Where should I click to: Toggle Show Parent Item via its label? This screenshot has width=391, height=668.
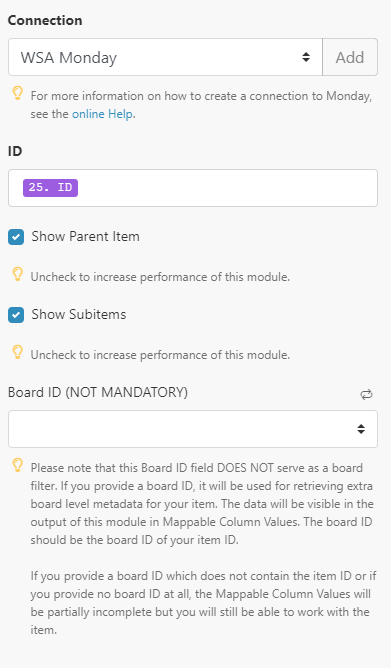pyautogui.click(x=85, y=236)
